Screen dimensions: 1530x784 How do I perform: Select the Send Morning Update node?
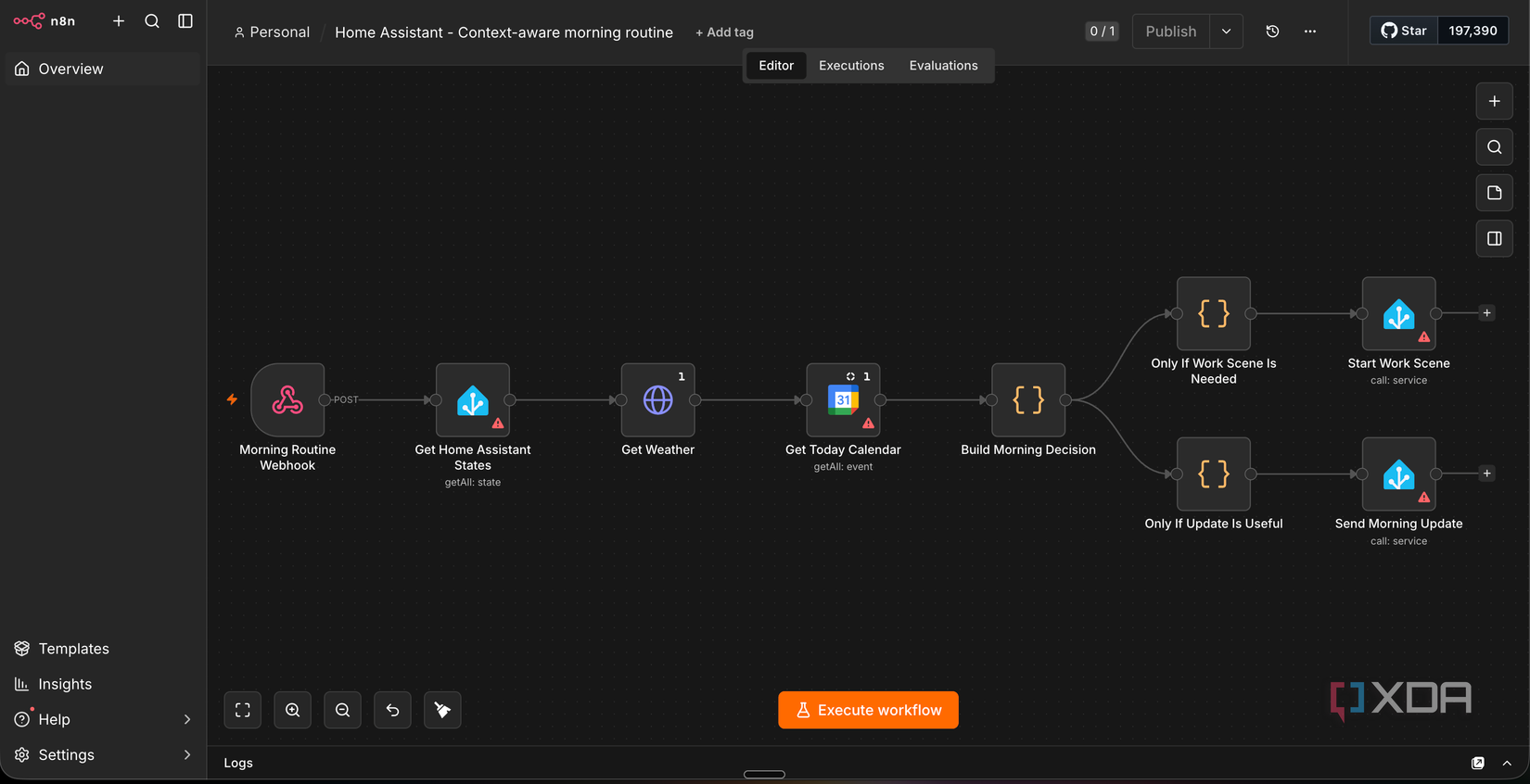(1398, 474)
